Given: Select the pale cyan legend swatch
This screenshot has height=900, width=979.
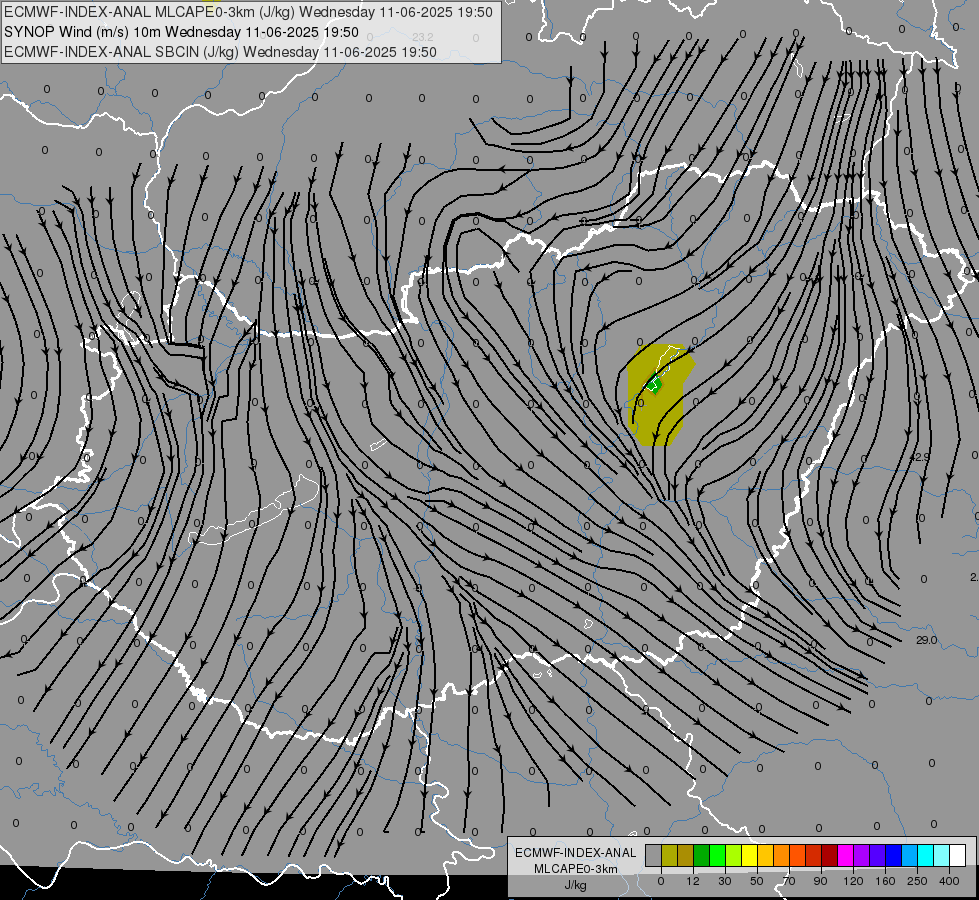Looking at the screenshot, I should click(942, 855).
